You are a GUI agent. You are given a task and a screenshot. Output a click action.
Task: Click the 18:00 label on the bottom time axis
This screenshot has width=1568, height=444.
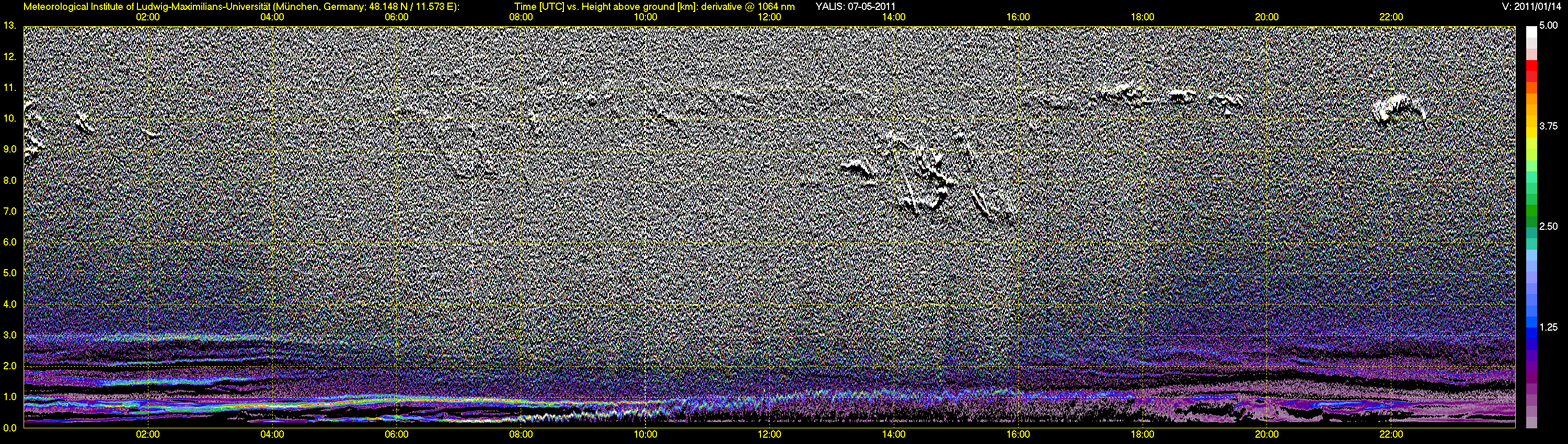click(x=1143, y=434)
